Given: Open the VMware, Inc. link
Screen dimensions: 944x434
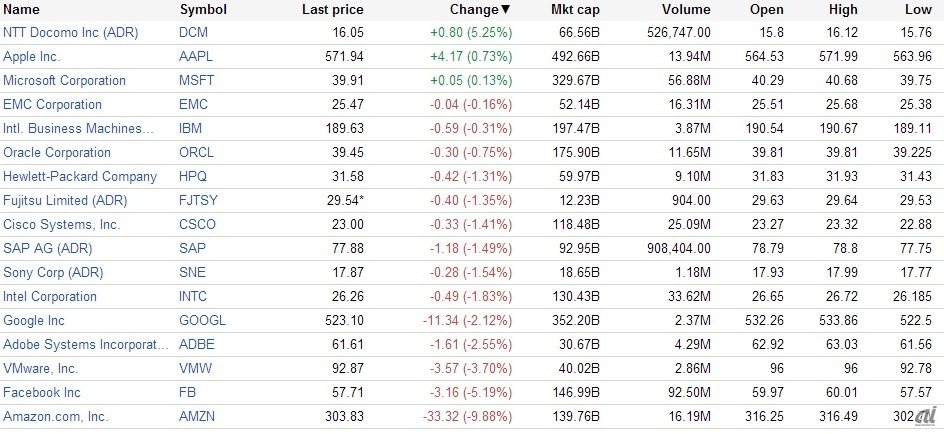Looking at the screenshot, I should [41, 369].
